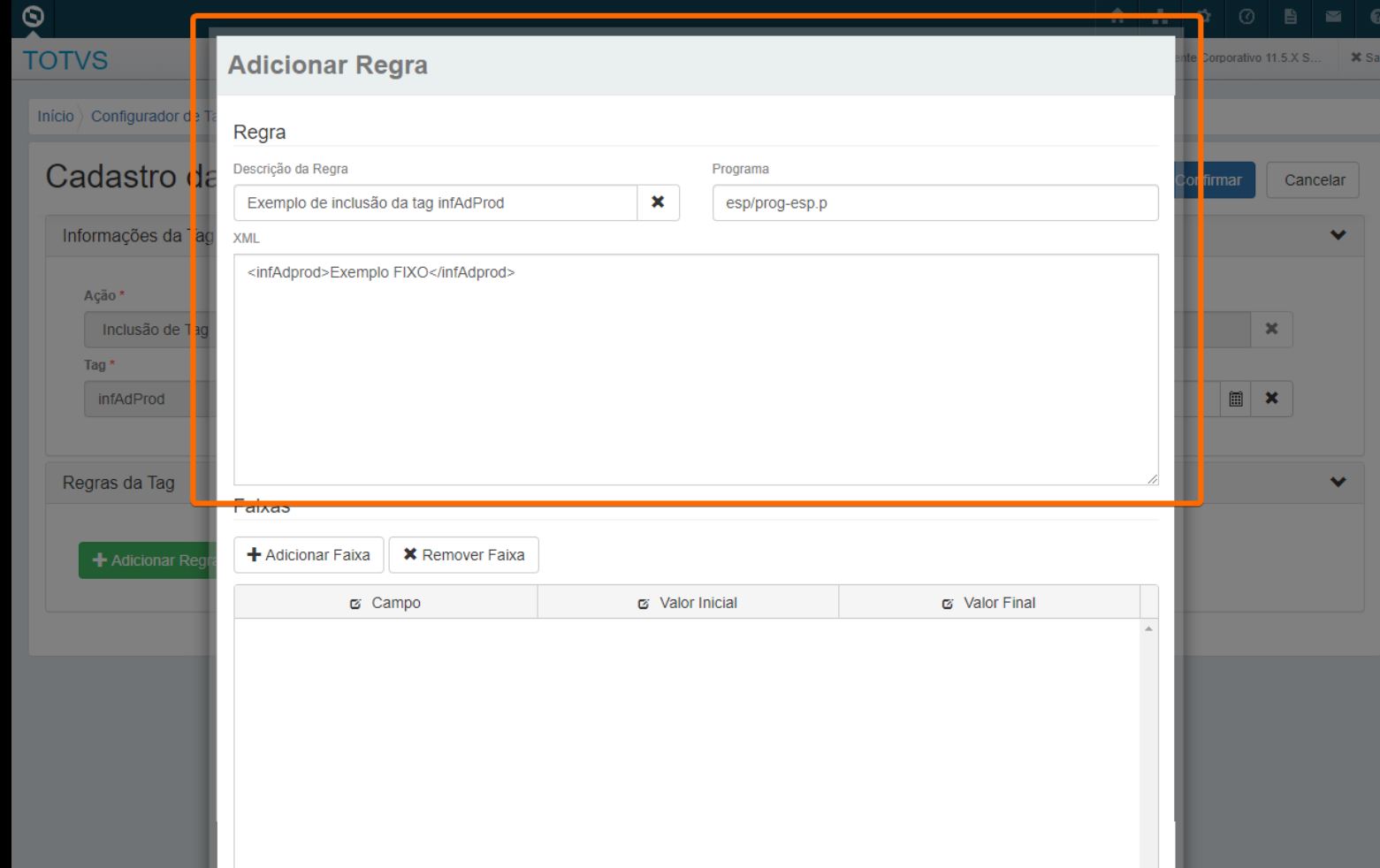1380x868 pixels.
Task: Toggle the Valor Final column header checkbox icon
Action: [948, 604]
